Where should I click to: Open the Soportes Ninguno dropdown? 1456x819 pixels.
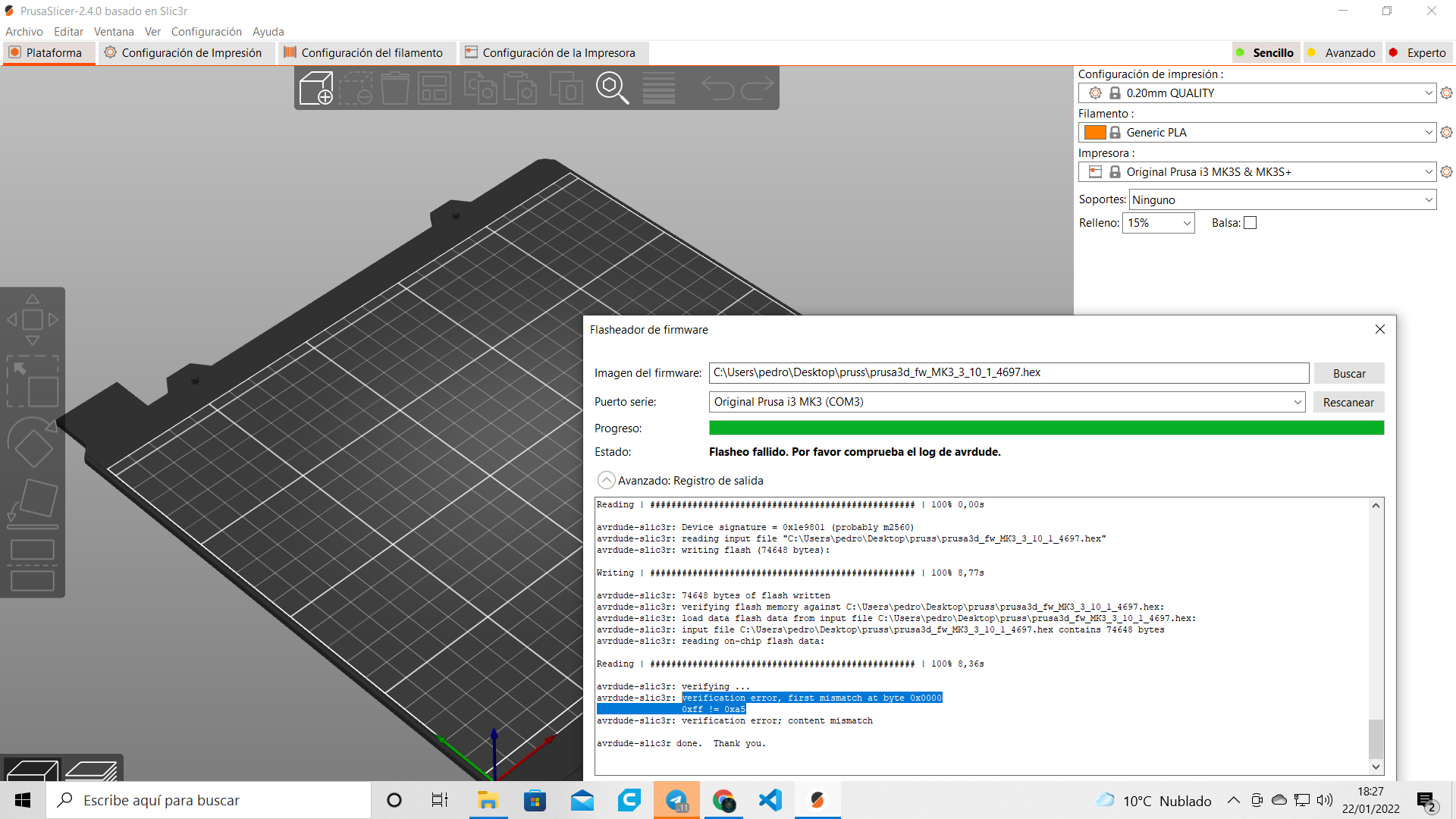pos(1283,199)
